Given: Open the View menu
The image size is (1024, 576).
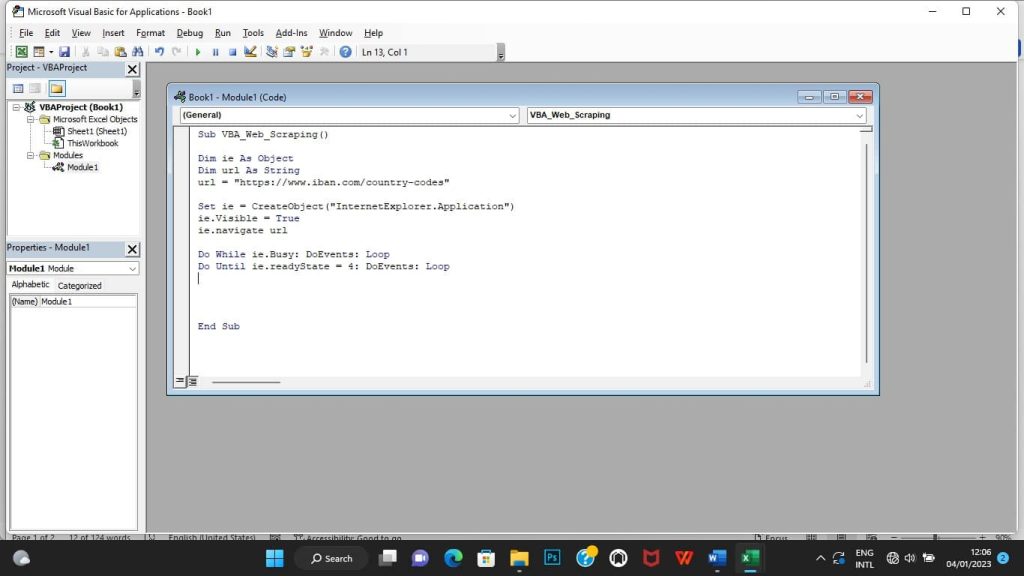Looking at the screenshot, I should [81, 33].
